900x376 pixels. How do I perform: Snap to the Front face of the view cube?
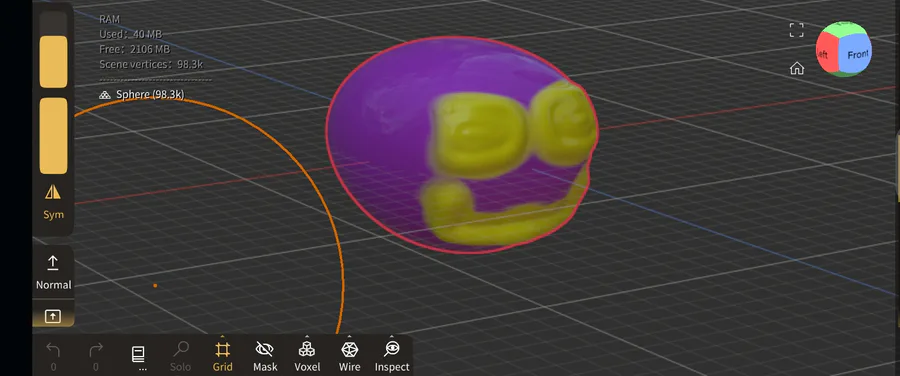[x=857, y=55]
